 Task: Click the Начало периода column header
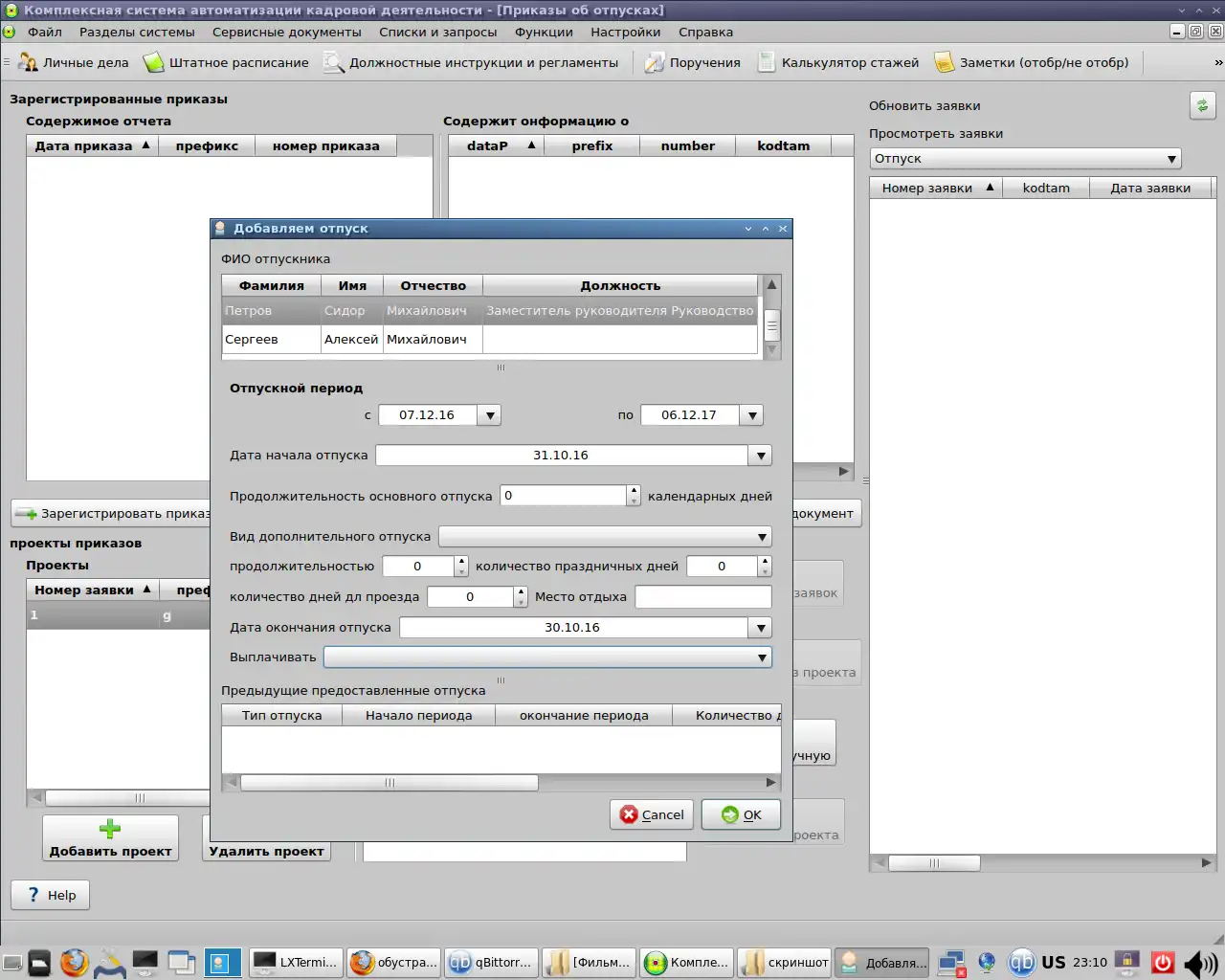419,716
